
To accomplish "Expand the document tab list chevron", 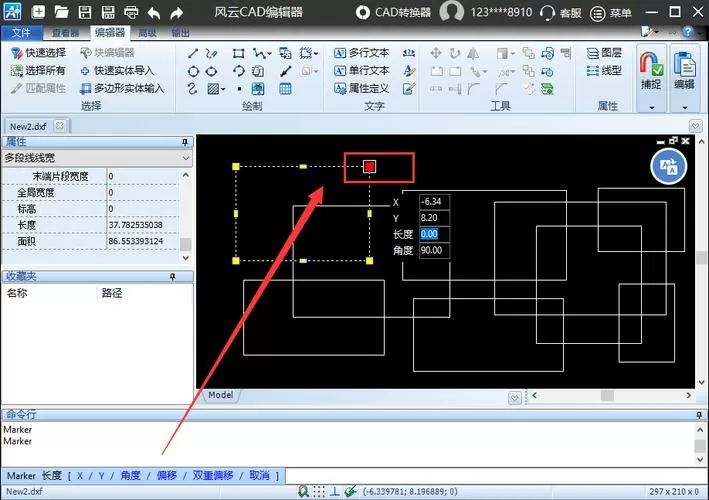I will coord(696,126).
